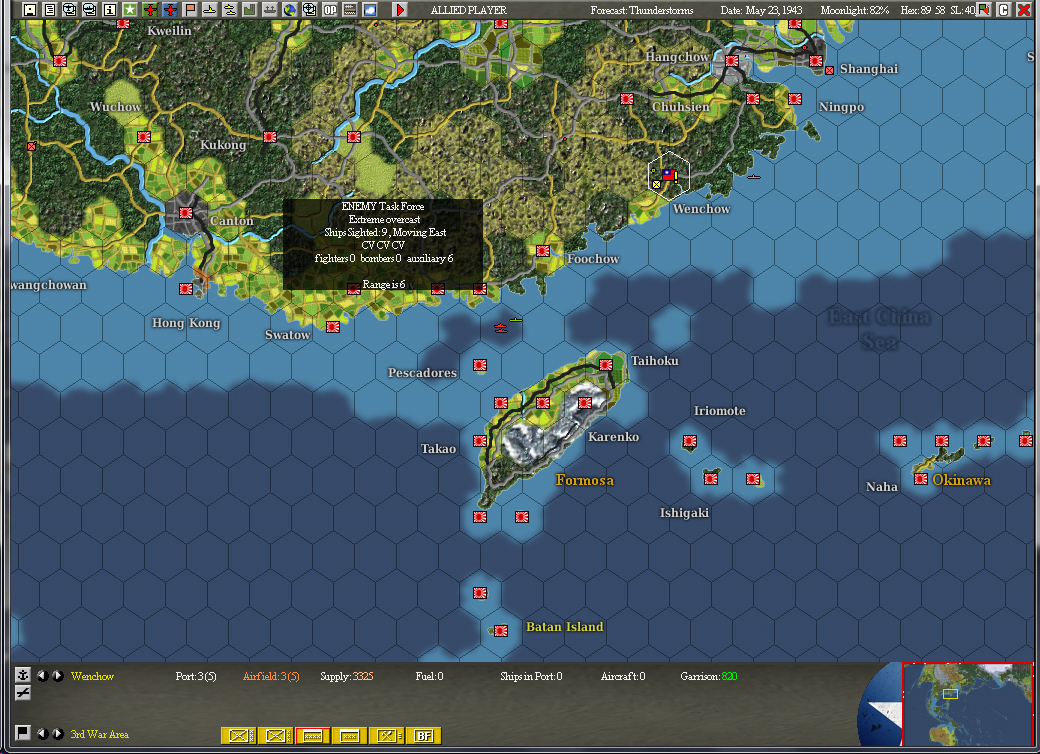
Task: Click the yellow unit marker at Wenchow hex
Action: coord(657,184)
